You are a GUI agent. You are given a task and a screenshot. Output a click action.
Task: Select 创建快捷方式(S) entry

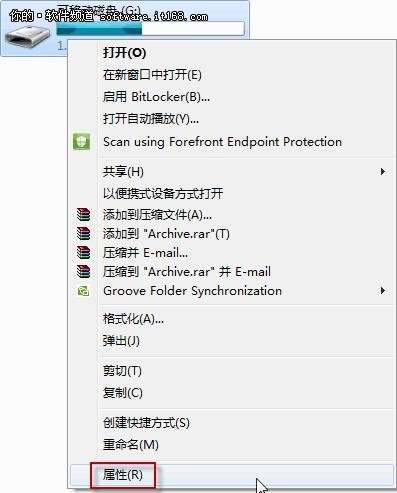(x=146, y=423)
